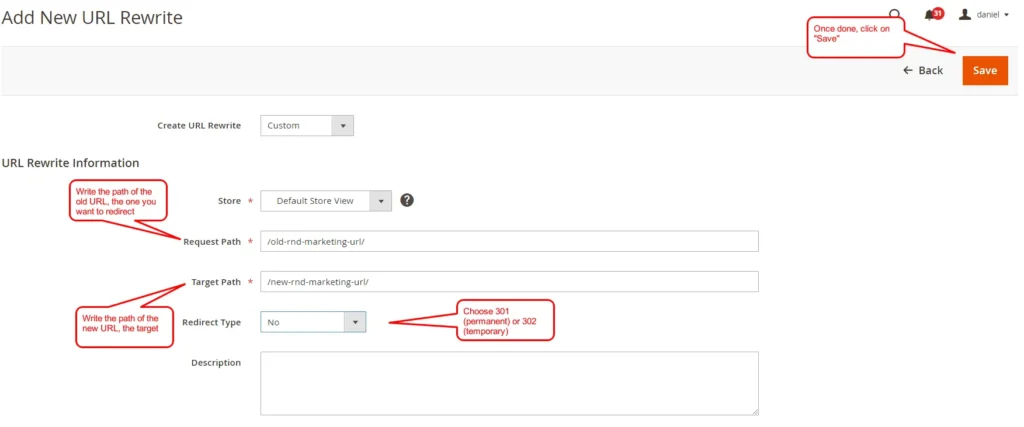Screen dimensions: 1024x427
Task: Click the user avatar icon beside daniel
Action: click(965, 14)
